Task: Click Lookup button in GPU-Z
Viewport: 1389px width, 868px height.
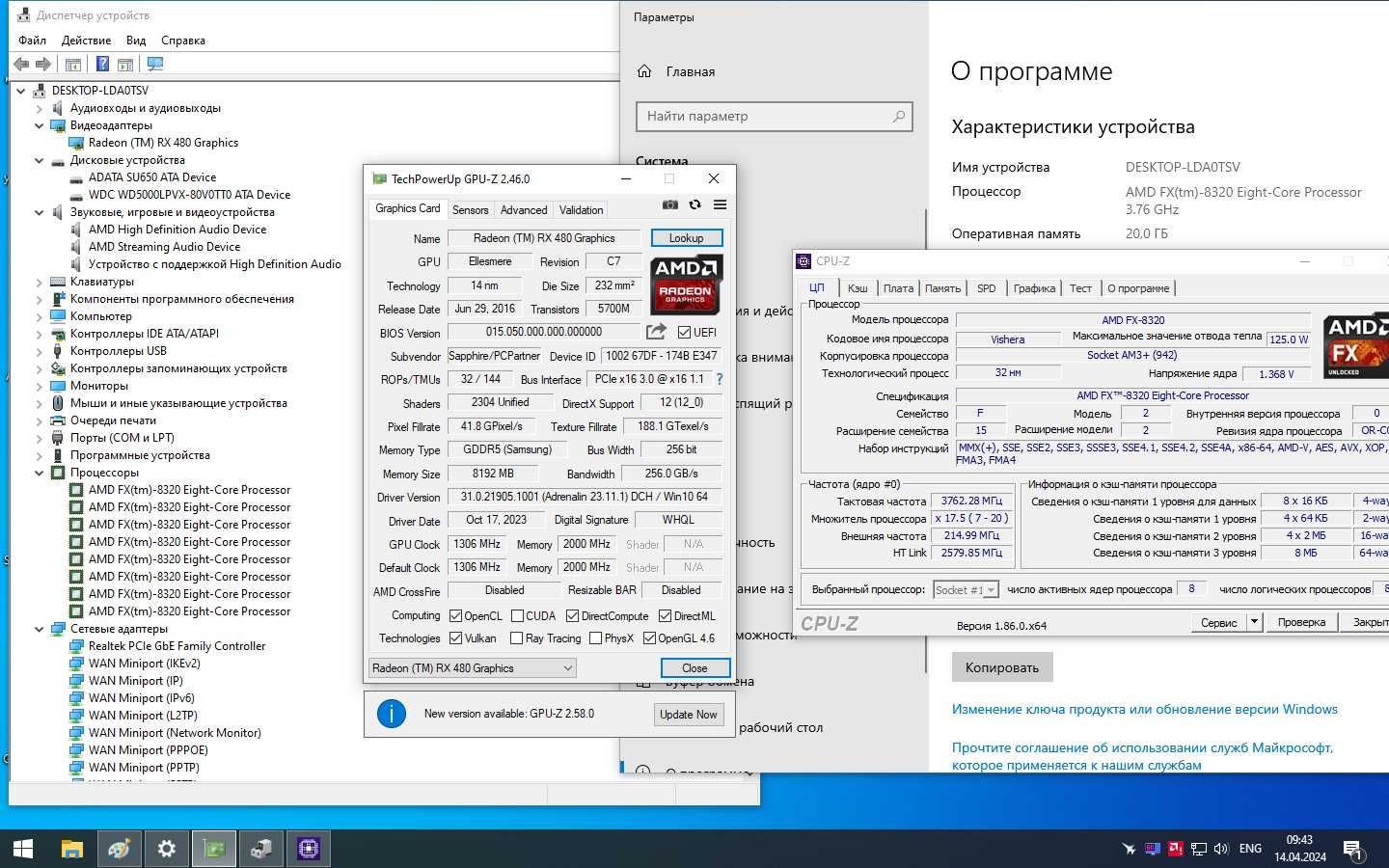Action: point(686,238)
